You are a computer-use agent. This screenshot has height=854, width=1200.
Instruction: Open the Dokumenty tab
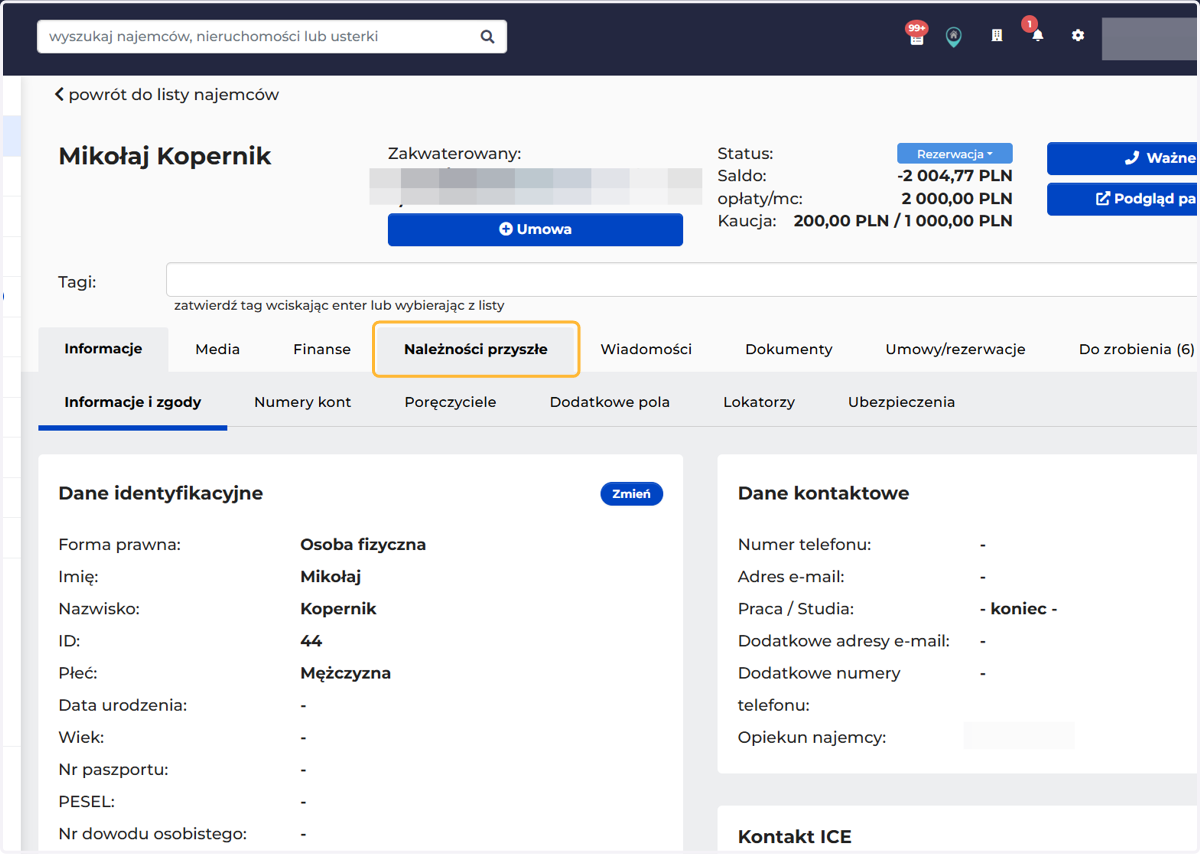coord(789,349)
